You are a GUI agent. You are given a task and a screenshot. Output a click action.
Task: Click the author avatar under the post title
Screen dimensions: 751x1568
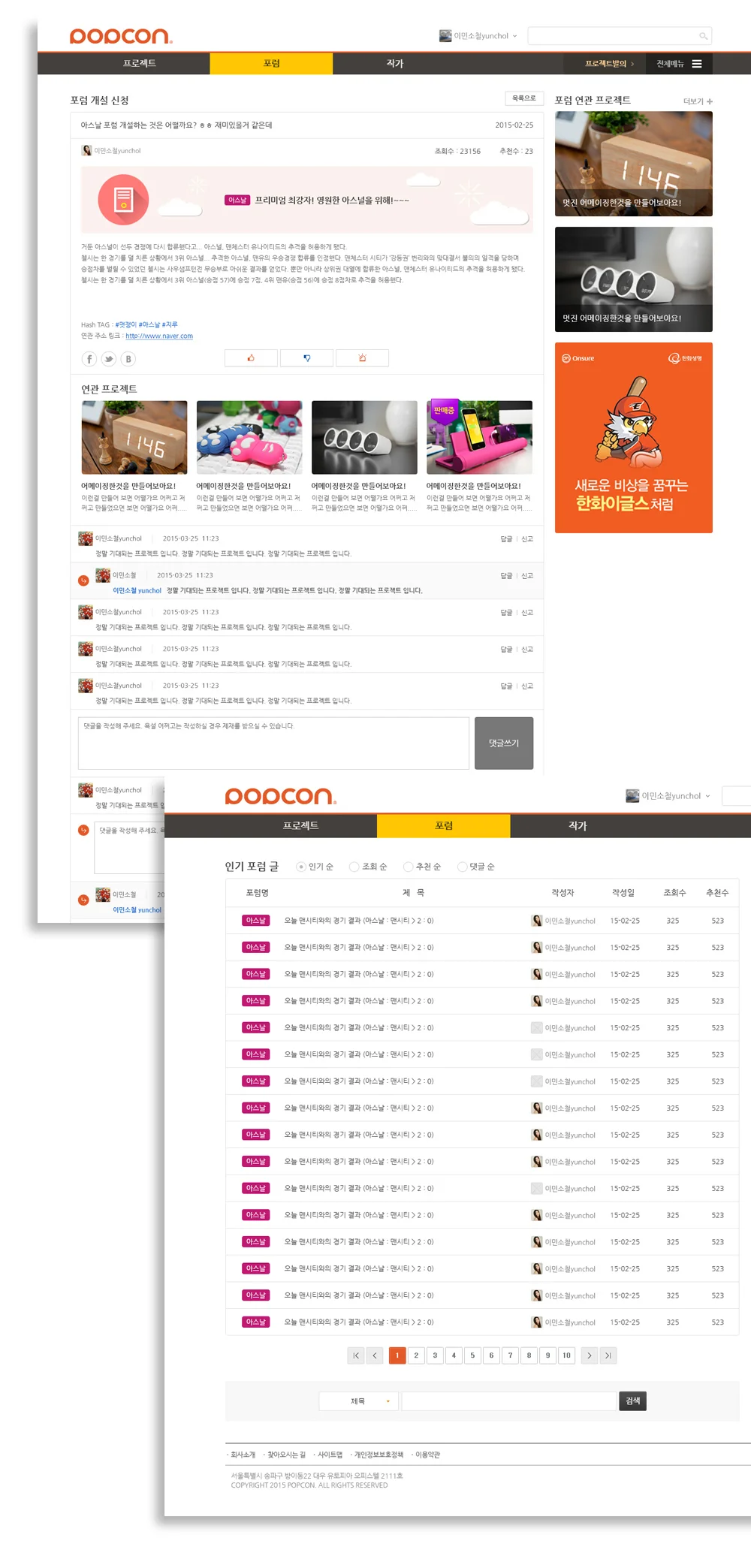[86, 150]
